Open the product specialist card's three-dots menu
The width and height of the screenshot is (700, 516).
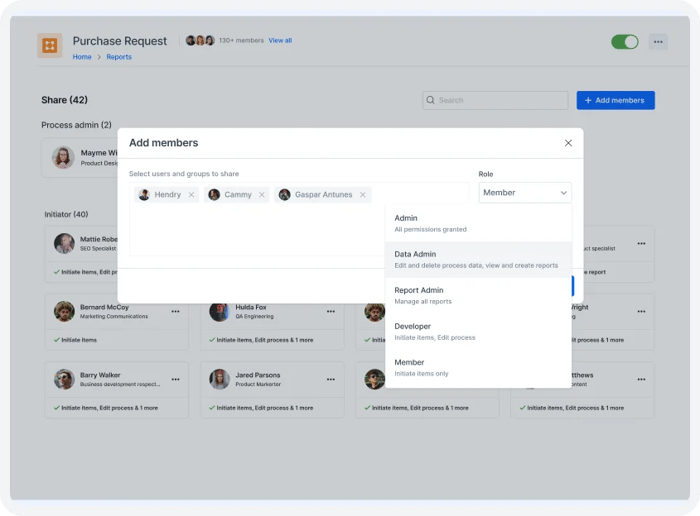click(x=642, y=244)
